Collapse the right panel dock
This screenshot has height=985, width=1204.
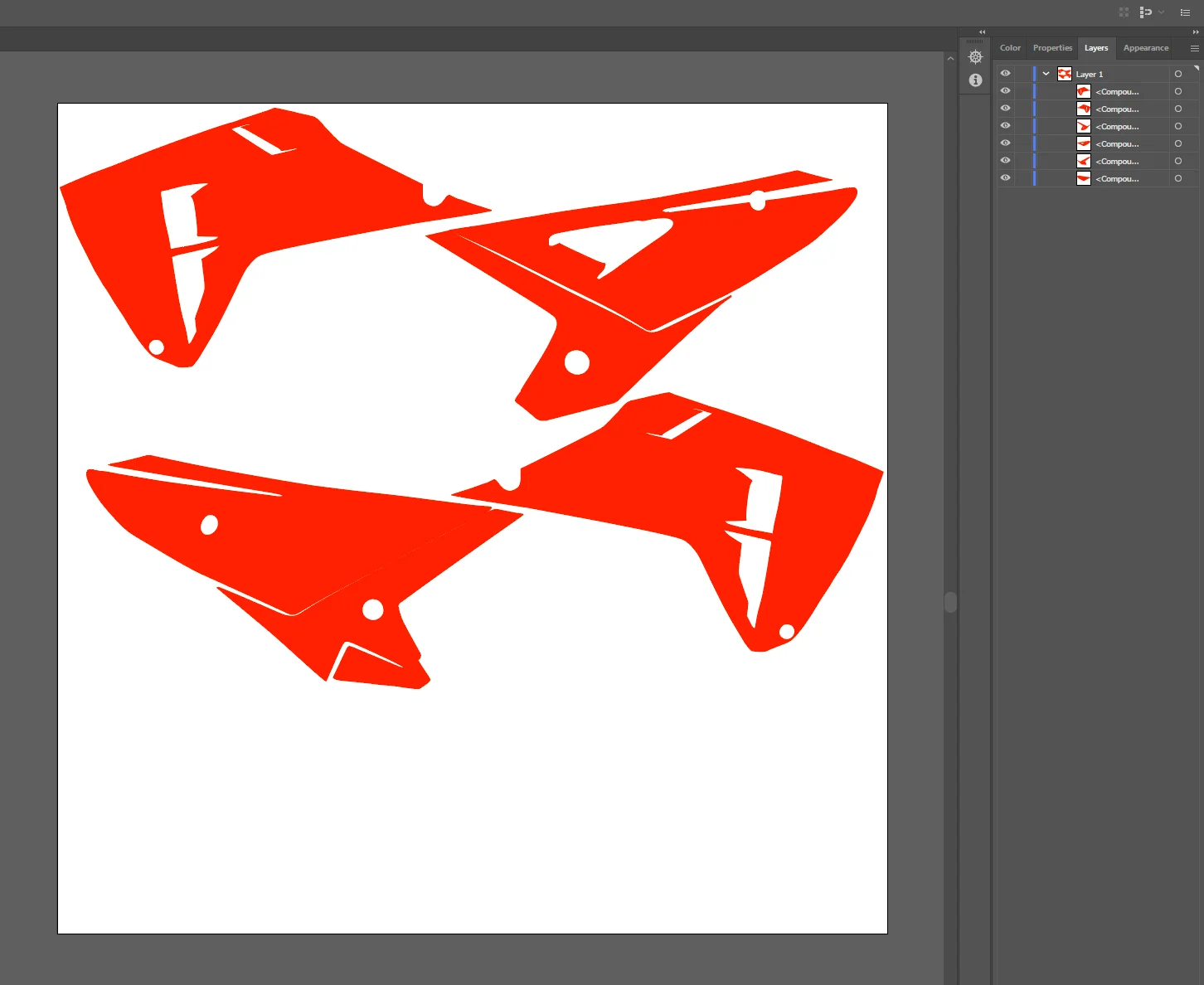pyautogui.click(x=982, y=32)
